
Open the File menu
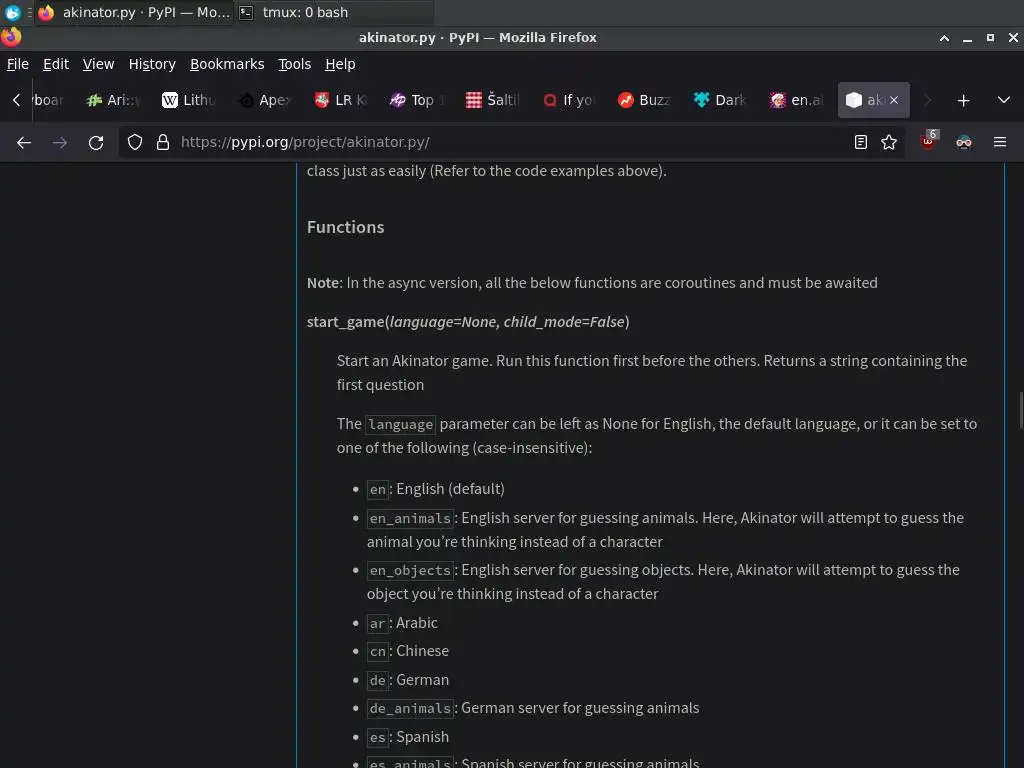pos(18,64)
